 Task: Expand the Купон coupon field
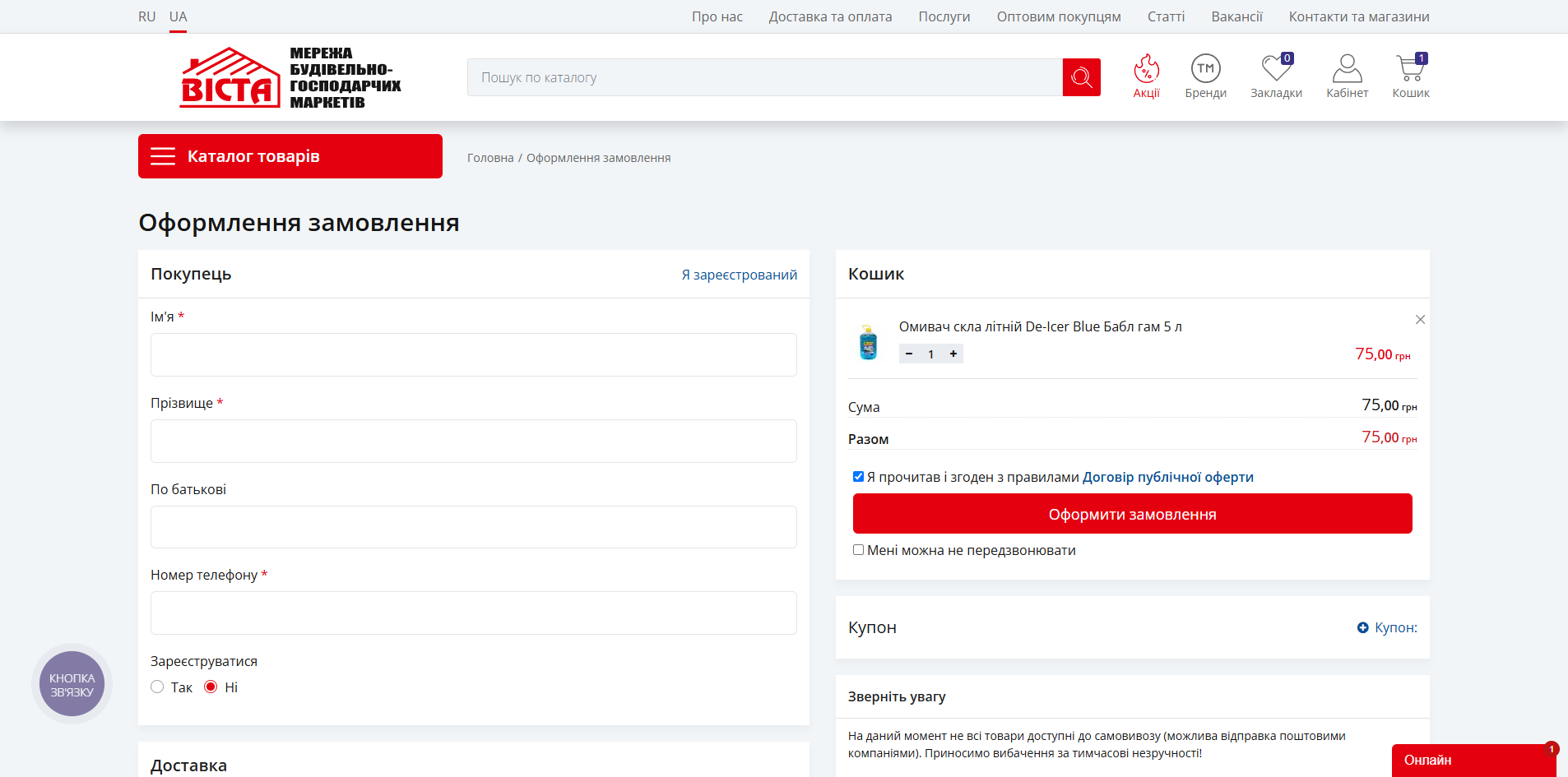point(1387,627)
